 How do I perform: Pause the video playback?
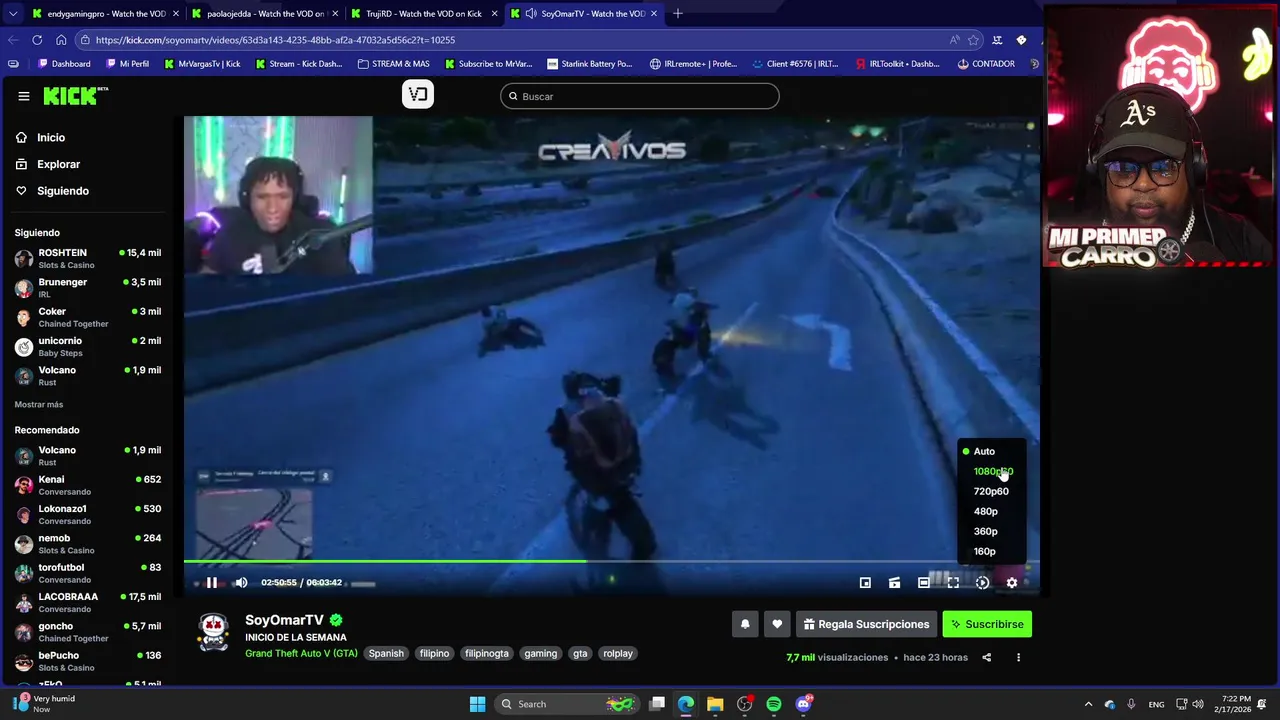click(211, 583)
